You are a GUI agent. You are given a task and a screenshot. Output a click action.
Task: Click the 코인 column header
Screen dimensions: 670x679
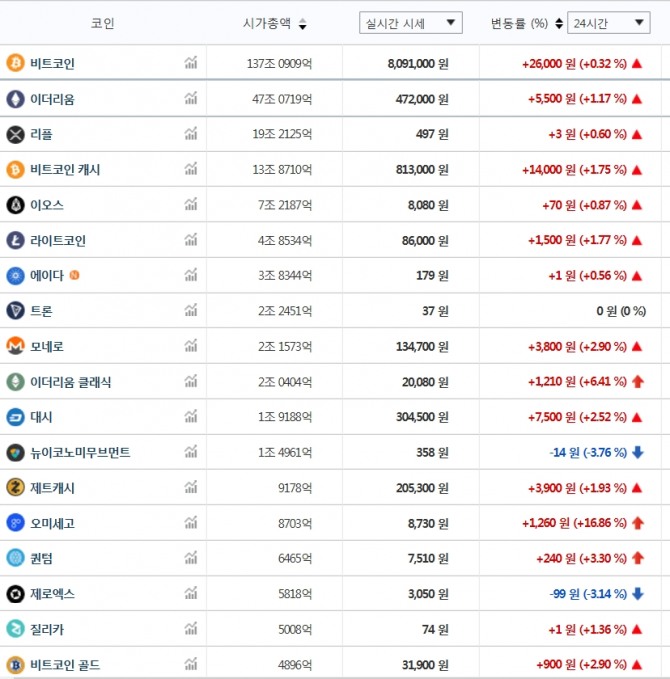point(102,23)
